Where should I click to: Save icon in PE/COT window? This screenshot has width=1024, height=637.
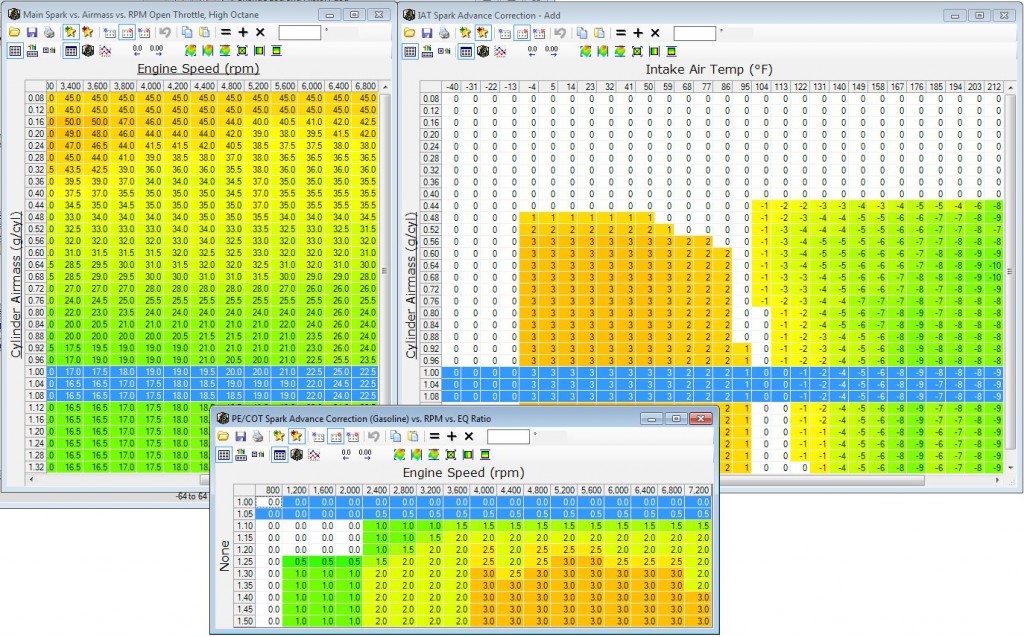(x=240, y=436)
